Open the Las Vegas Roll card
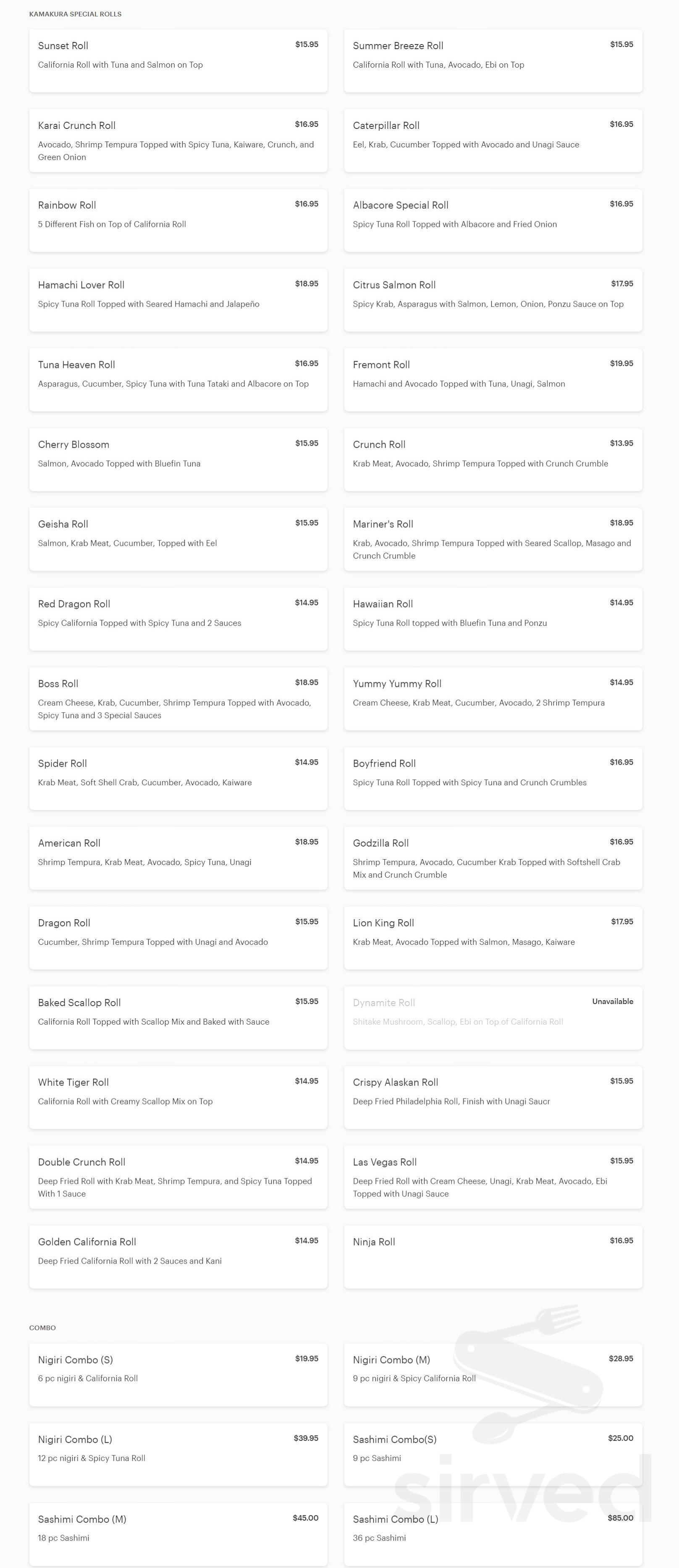679x1568 pixels. pos(493,1177)
